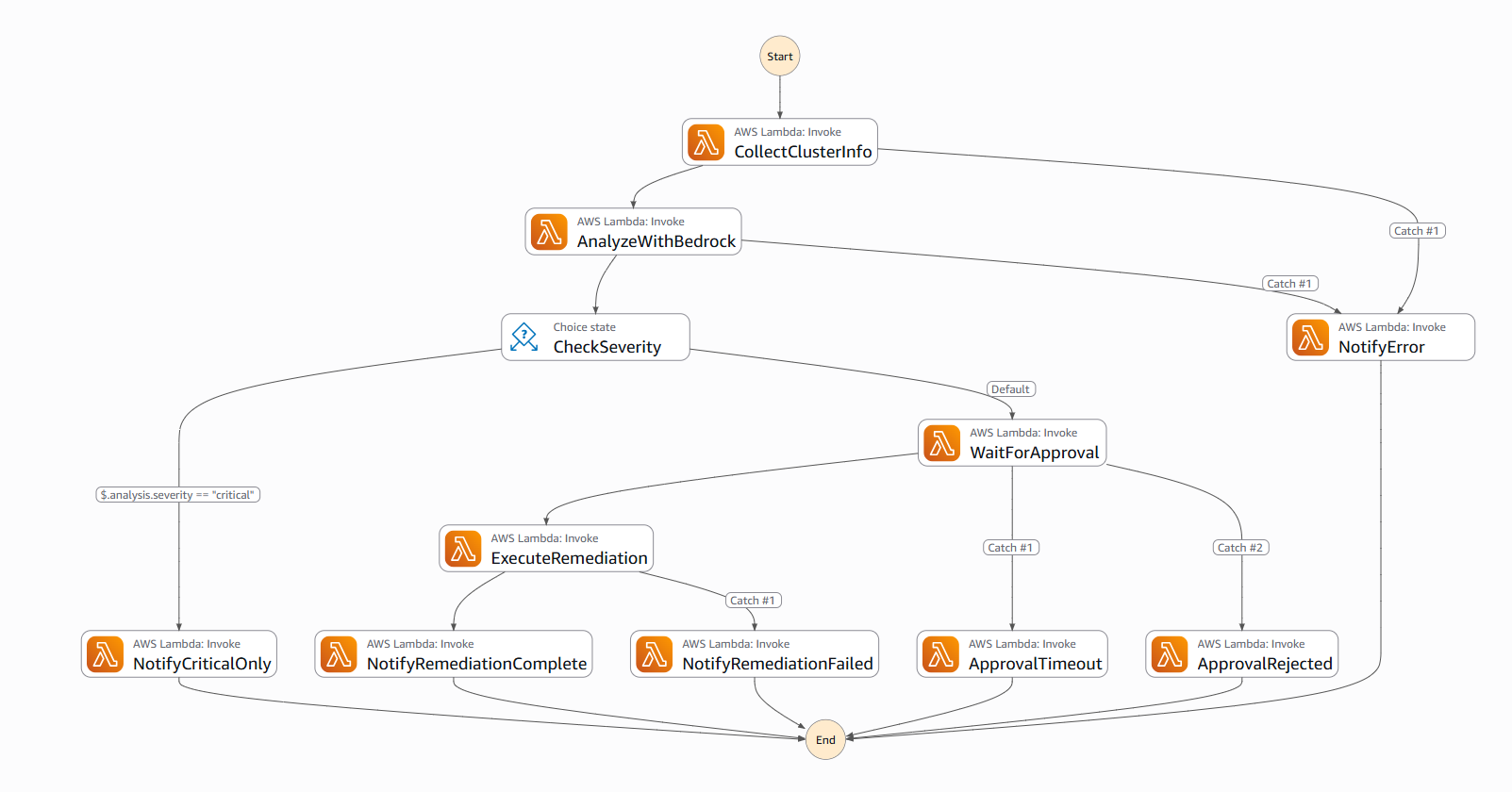Select the End node

pyautogui.click(x=825, y=740)
